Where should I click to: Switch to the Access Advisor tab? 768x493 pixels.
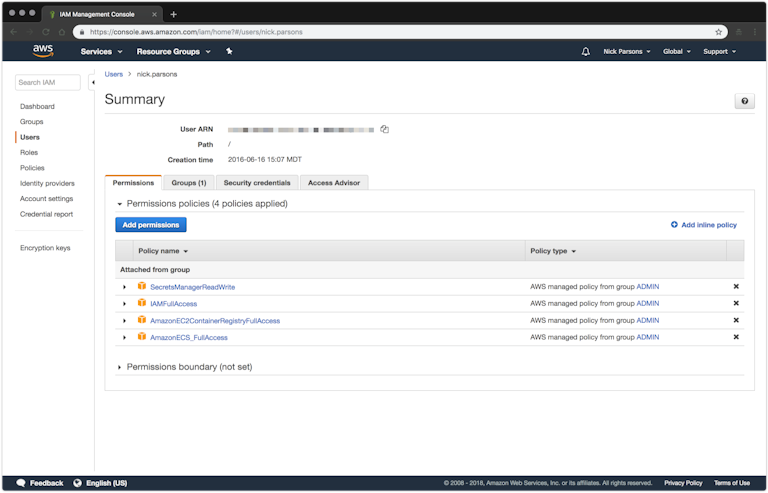point(334,183)
